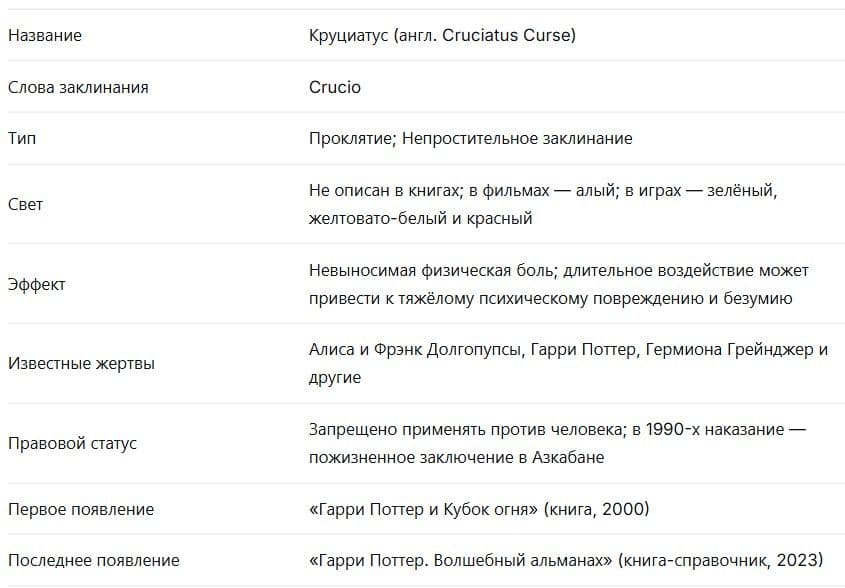
Task: Click 'Алиса и Фрэнк Долгопупсы' victims text
Action: 415,350
